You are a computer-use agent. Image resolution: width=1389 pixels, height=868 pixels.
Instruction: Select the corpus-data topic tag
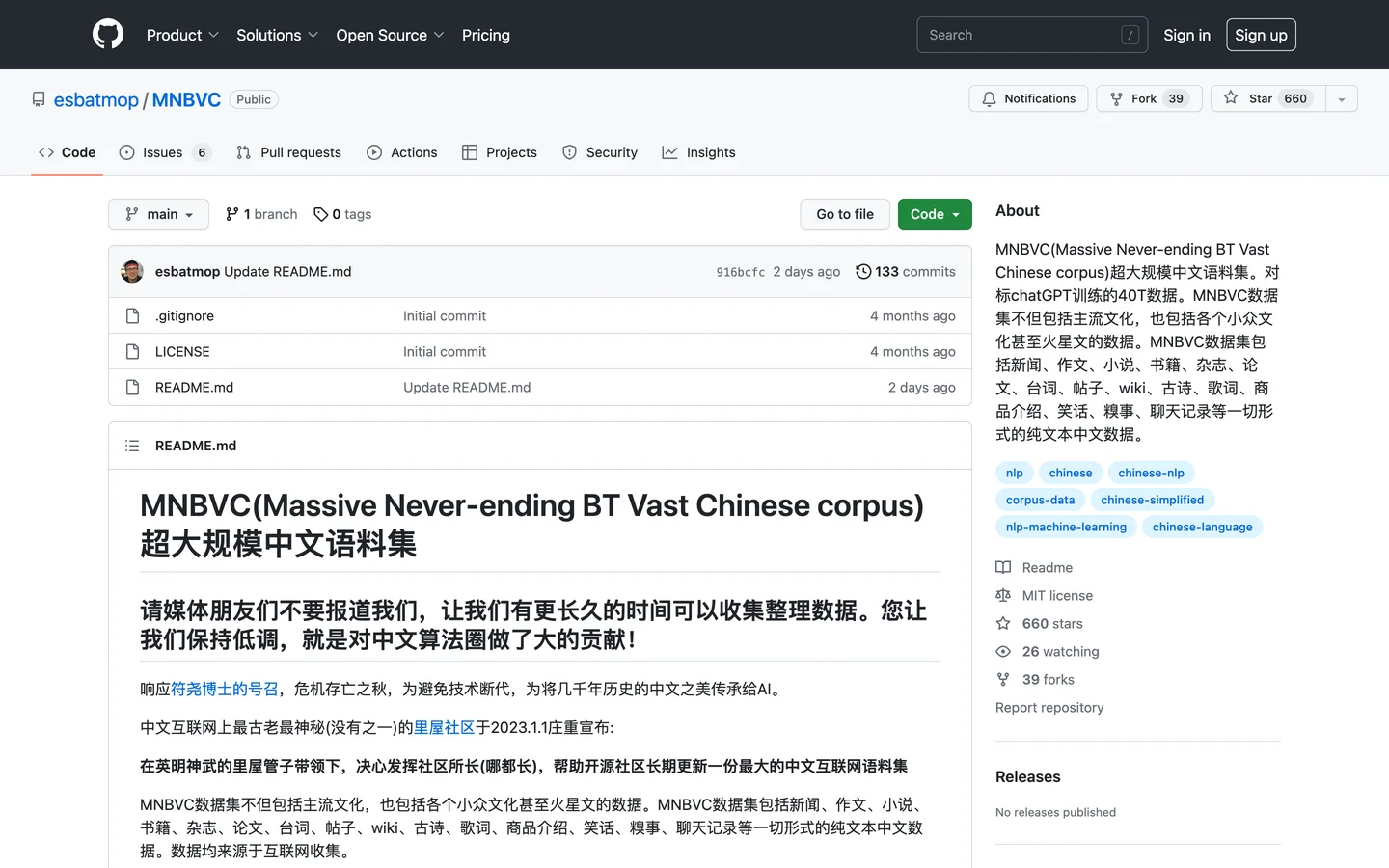[x=1040, y=500]
